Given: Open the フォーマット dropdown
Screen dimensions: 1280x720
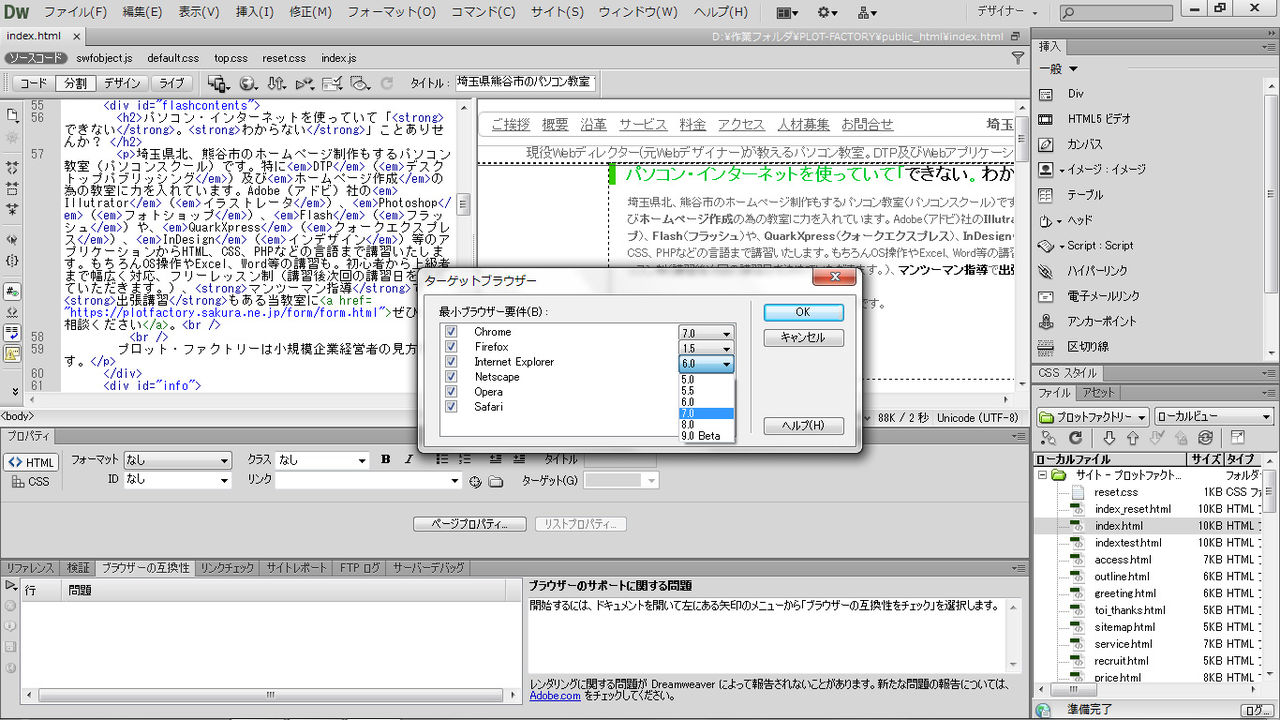Looking at the screenshot, I should coord(178,460).
